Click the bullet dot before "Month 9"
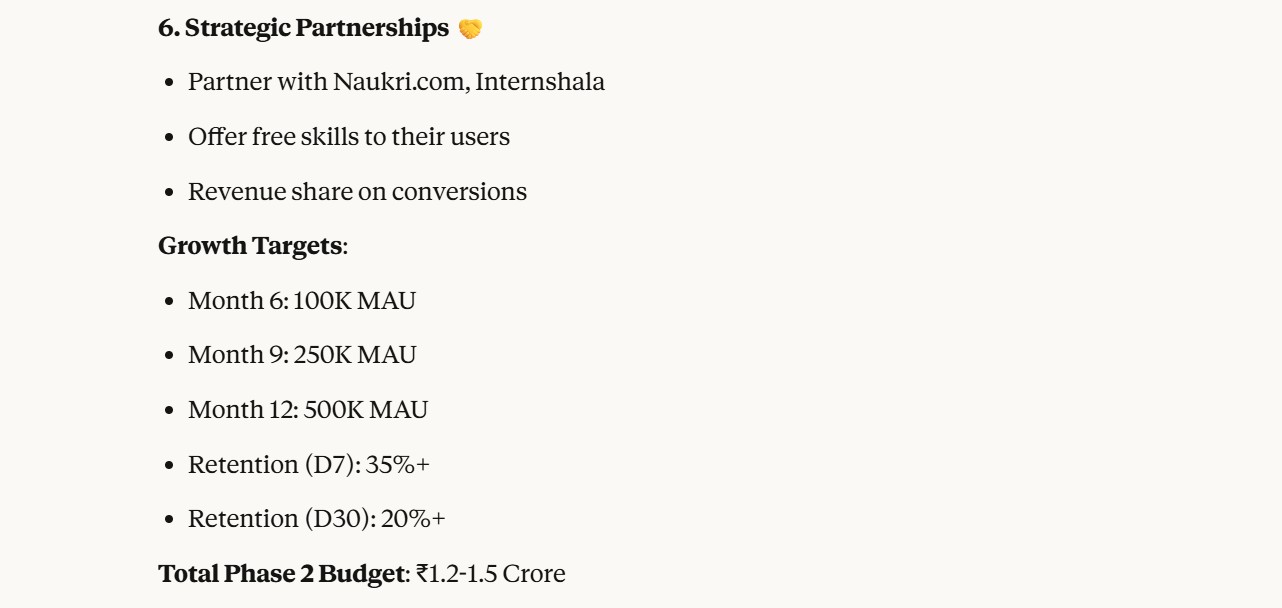Viewport: 1282px width, 608px height. pos(169,356)
